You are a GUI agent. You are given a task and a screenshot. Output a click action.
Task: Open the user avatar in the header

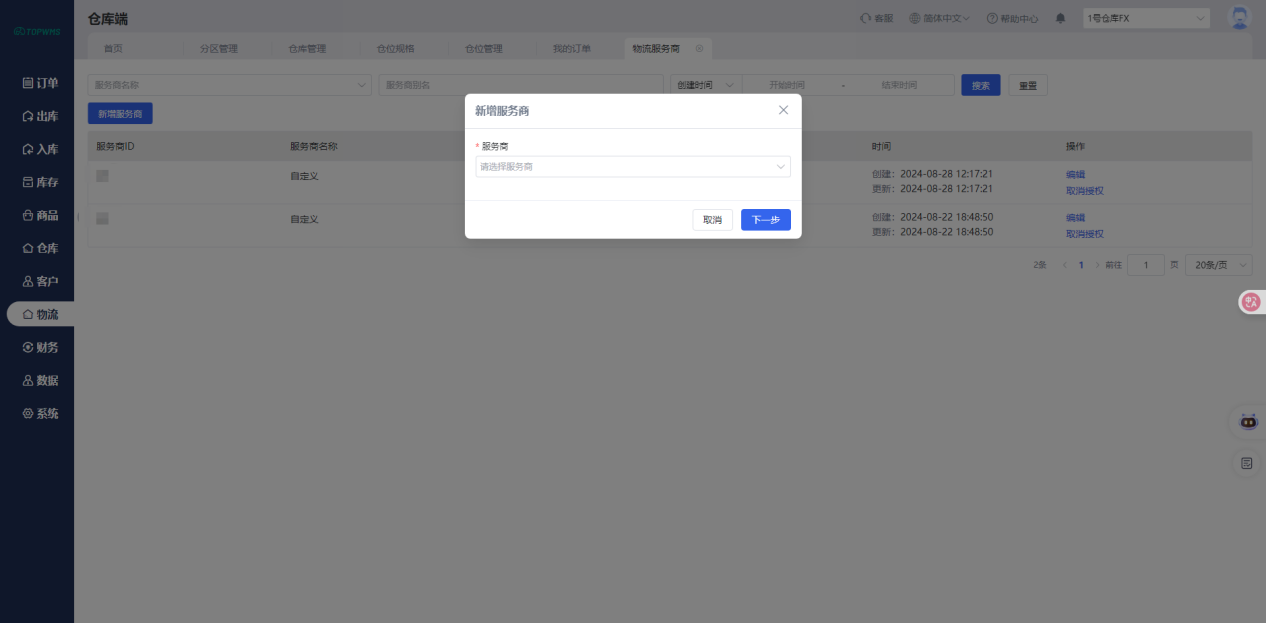(1239, 18)
